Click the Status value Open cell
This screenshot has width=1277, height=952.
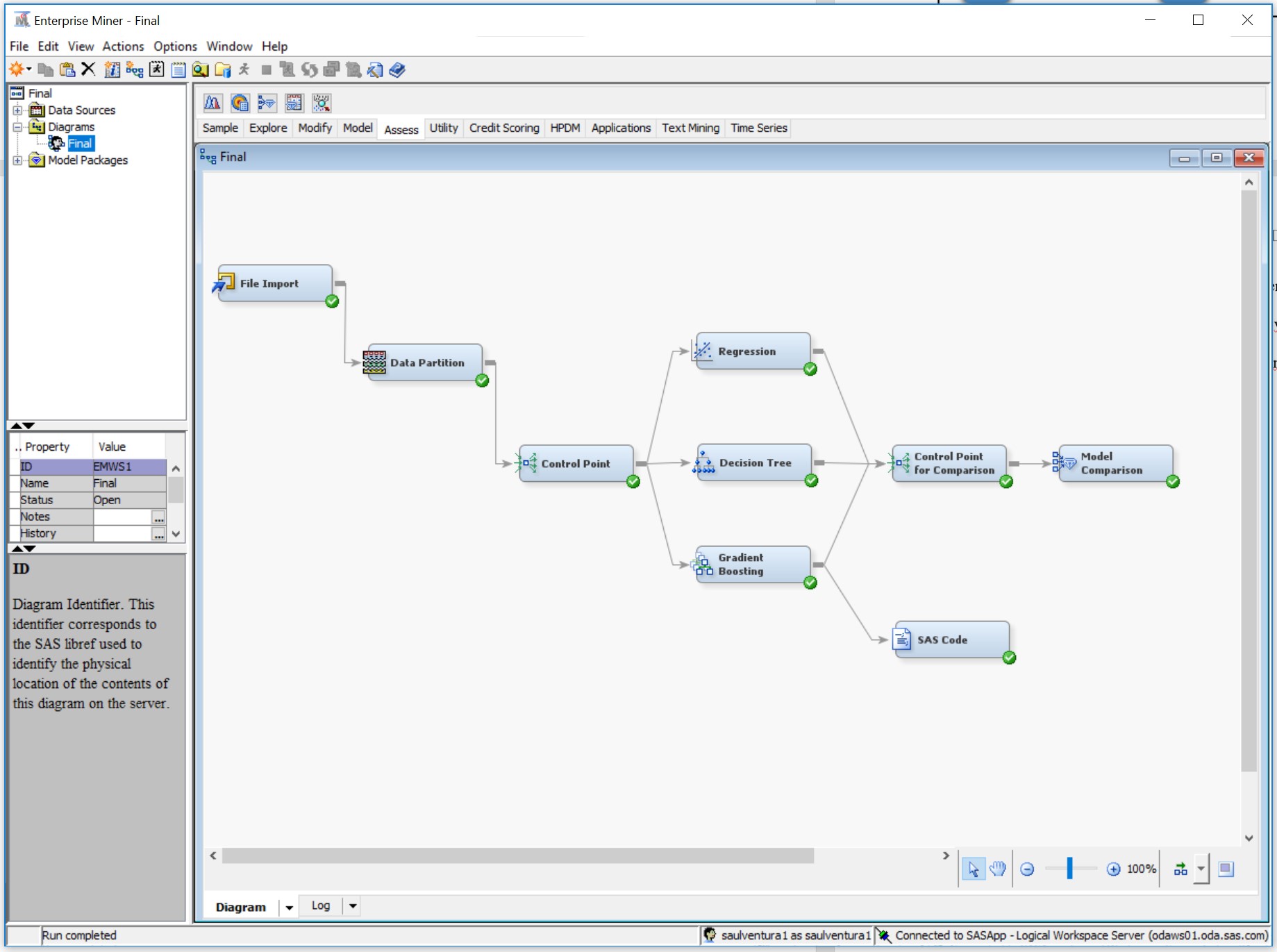(x=129, y=500)
